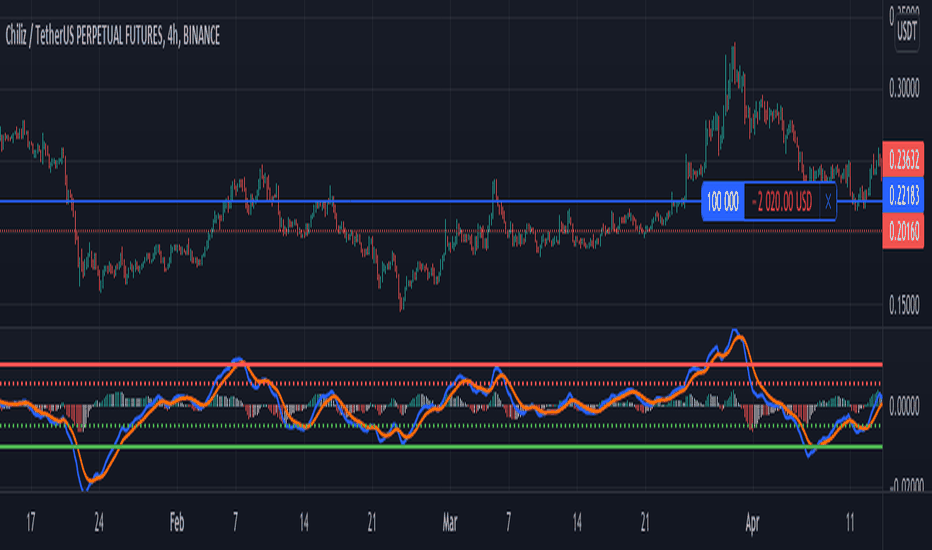Viewport: 932px width, 550px height.
Task: Select the solid green lower indicator line
Action: pos(441,447)
